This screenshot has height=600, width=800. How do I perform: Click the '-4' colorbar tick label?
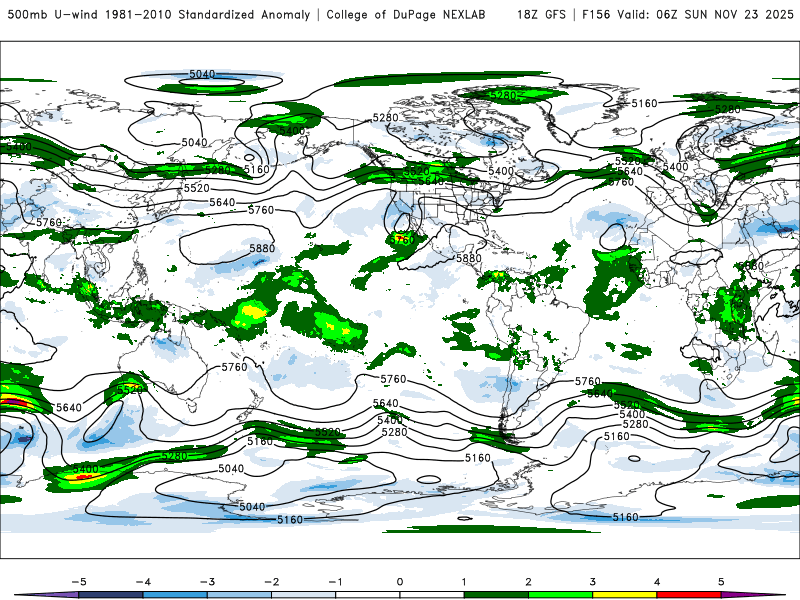click(143, 582)
